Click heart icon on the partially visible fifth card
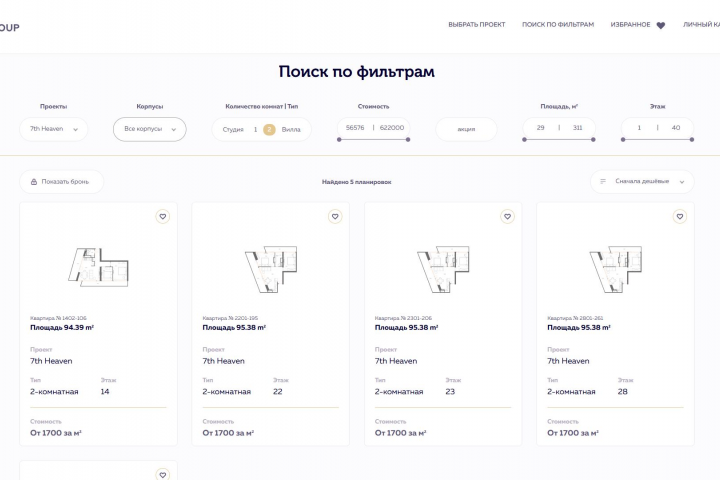 pyautogui.click(x=163, y=474)
